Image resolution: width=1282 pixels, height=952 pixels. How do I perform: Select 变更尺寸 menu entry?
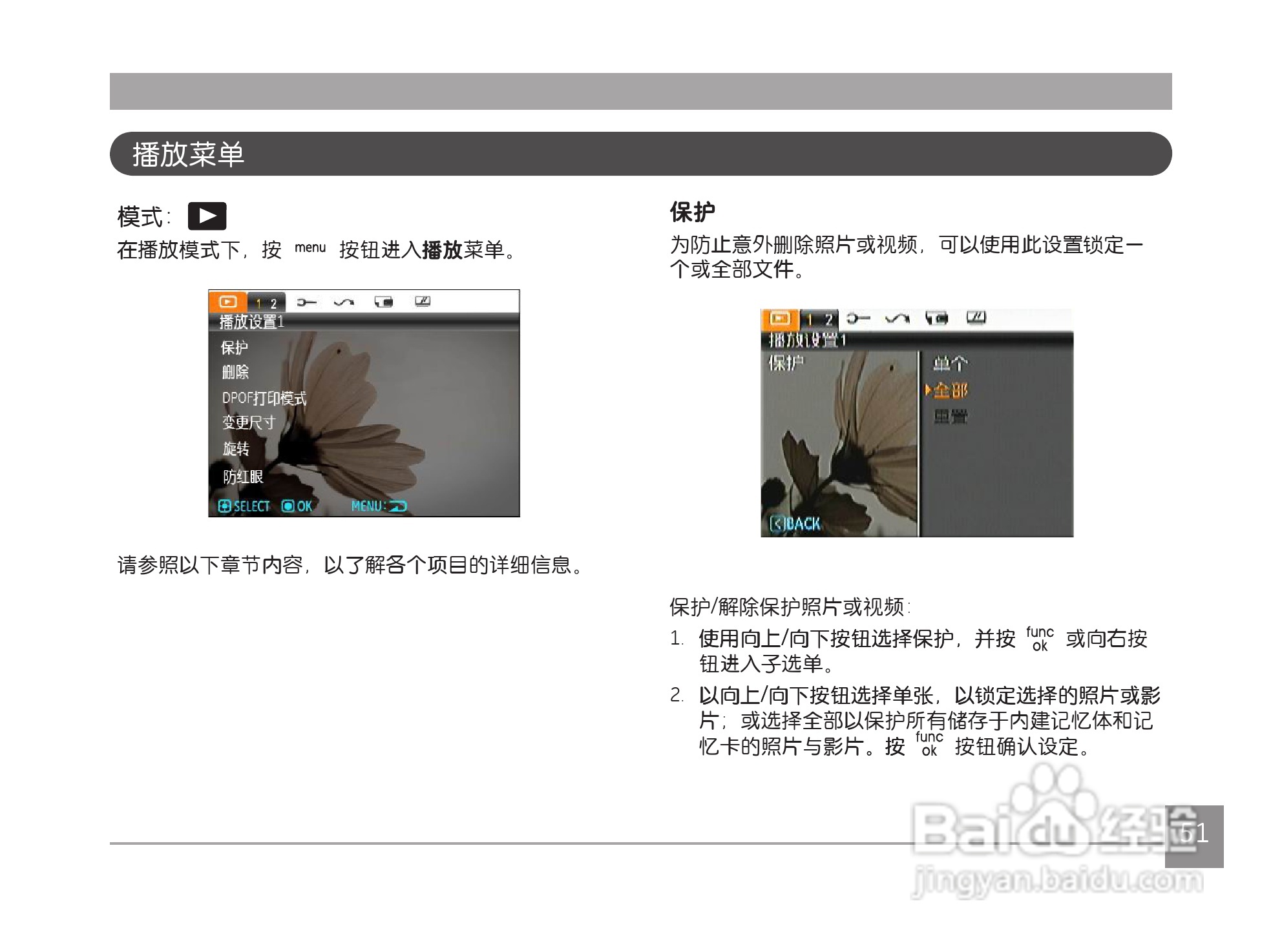[x=249, y=422]
